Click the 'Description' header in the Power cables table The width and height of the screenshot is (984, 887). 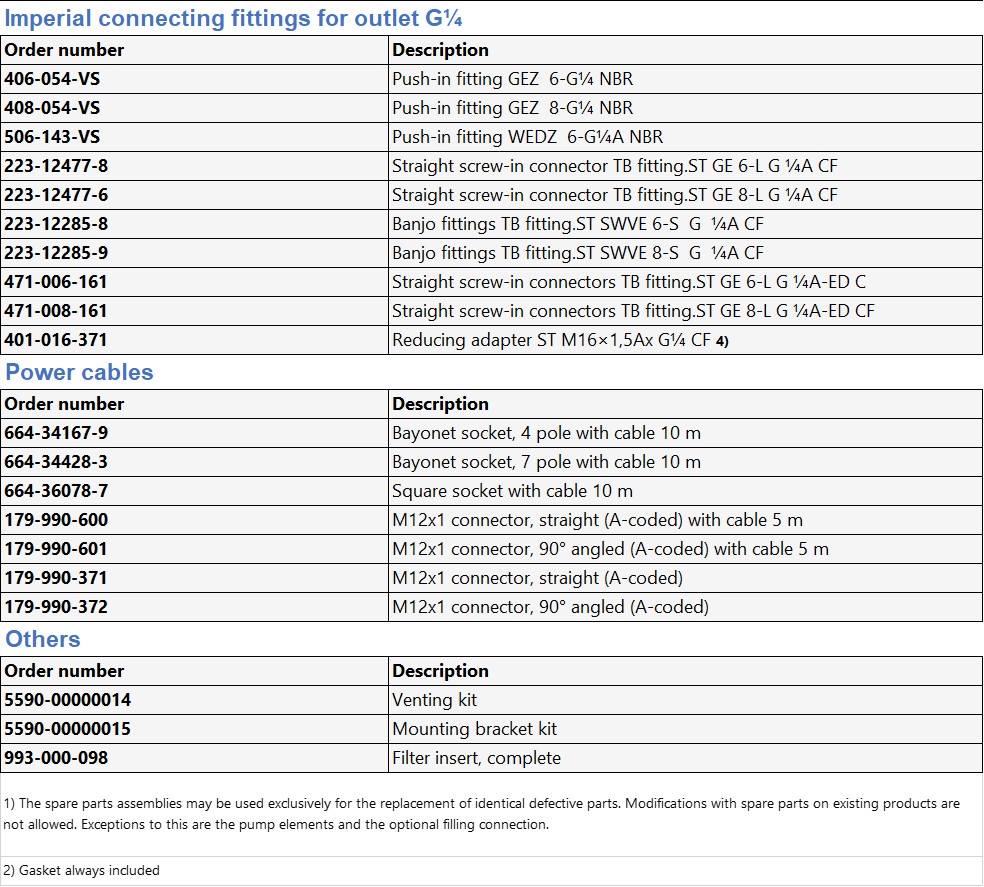(440, 404)
